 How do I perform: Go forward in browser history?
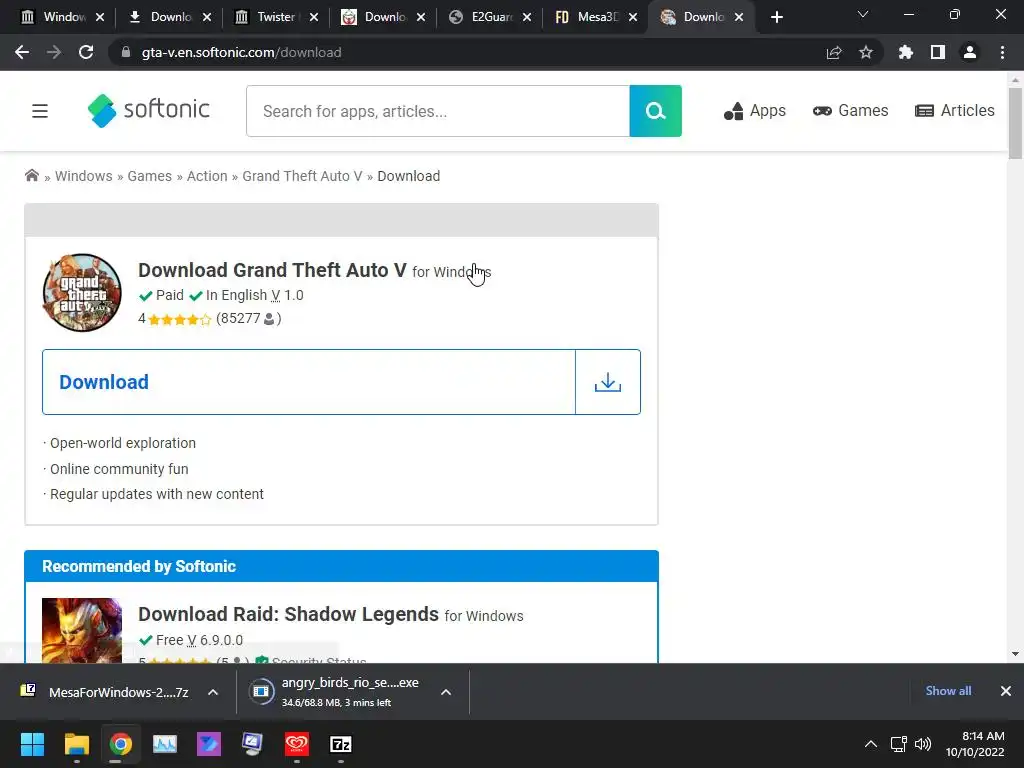pos(54,52)
